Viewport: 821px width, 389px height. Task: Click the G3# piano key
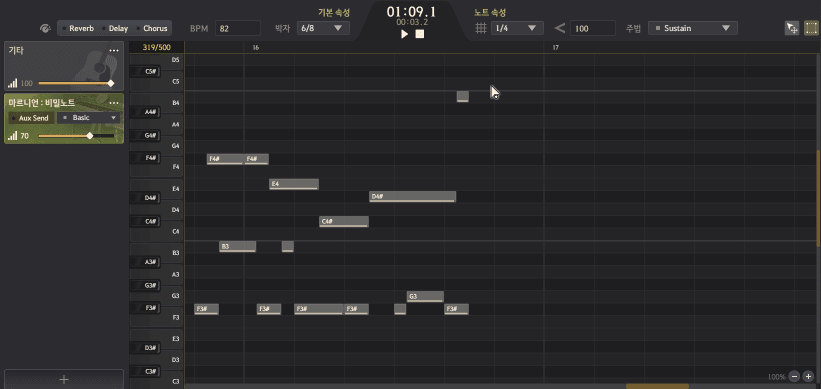point(145,285)
